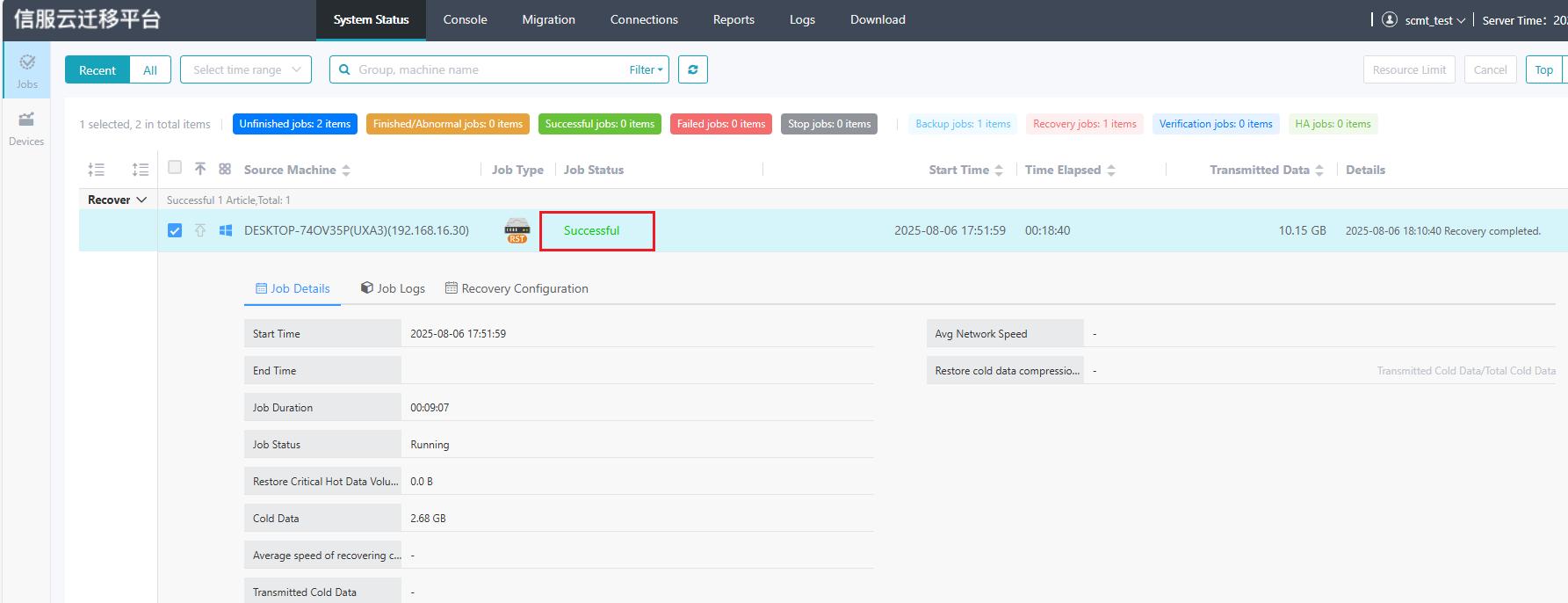
Task: Filter by Successful jobs: 0 items
Action: pyautogui.click(x=600, y=124)
